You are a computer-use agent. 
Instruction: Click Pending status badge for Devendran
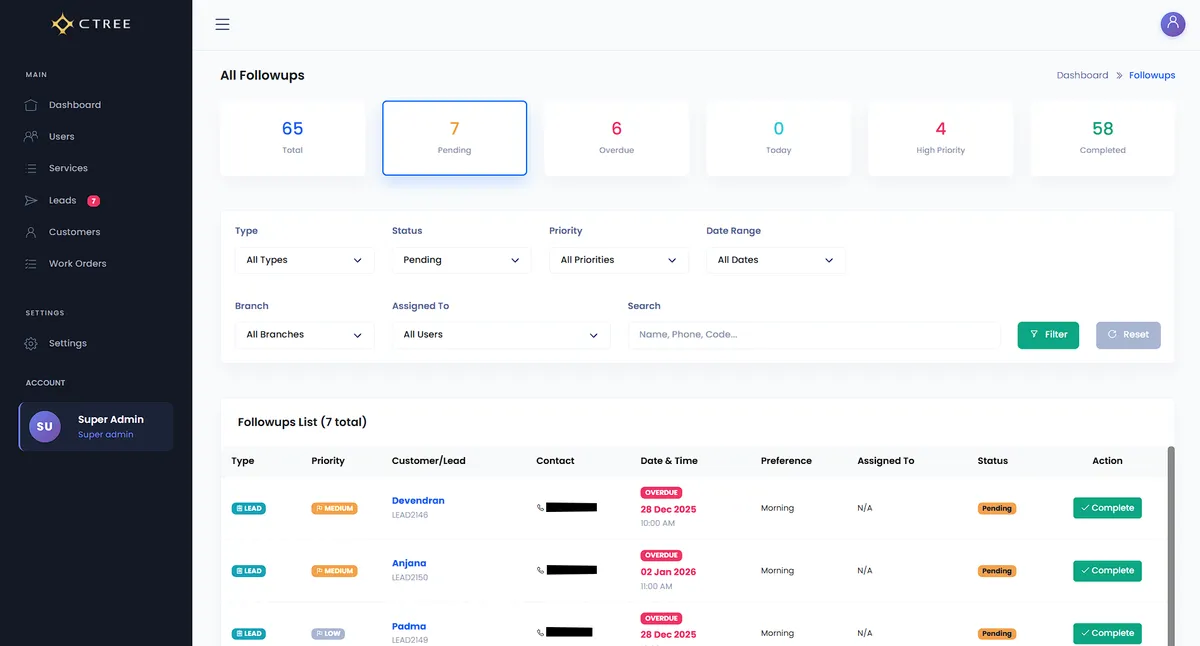pos(997,508)
